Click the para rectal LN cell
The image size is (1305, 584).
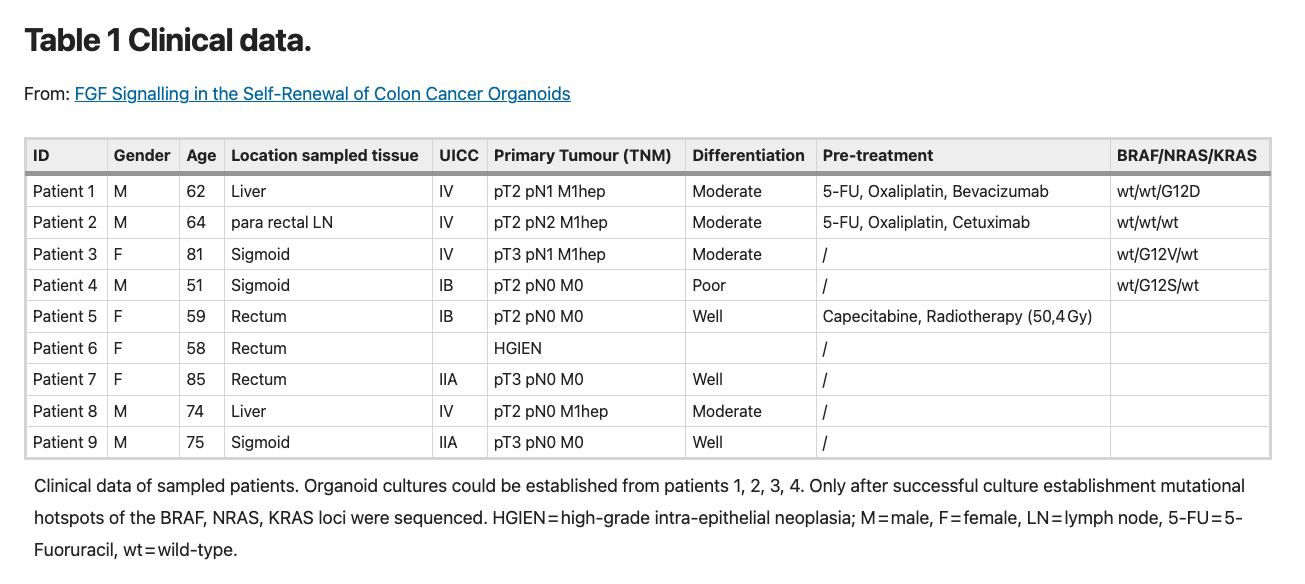[x=280, y=222]
